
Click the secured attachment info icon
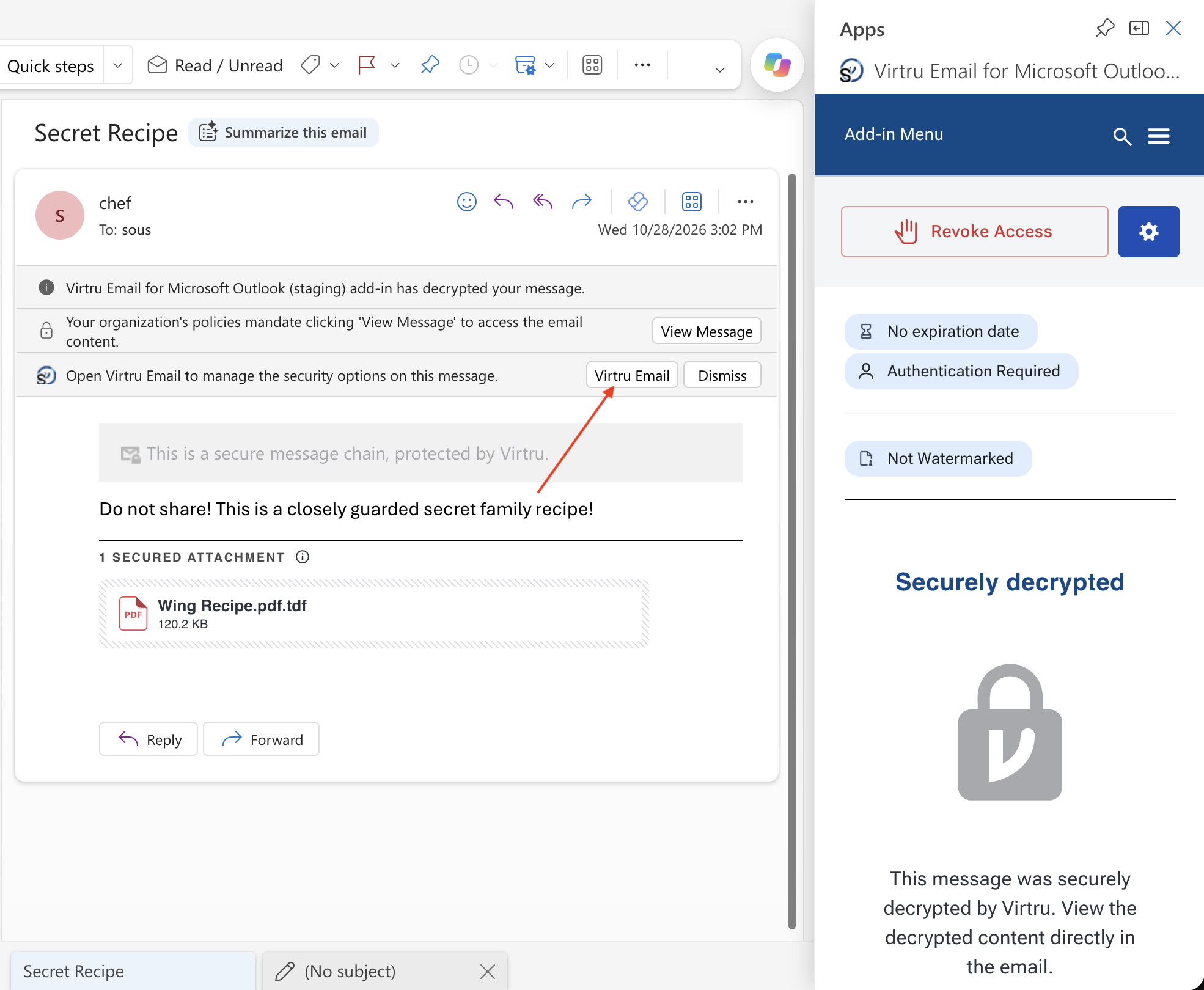tap(303, 557)
